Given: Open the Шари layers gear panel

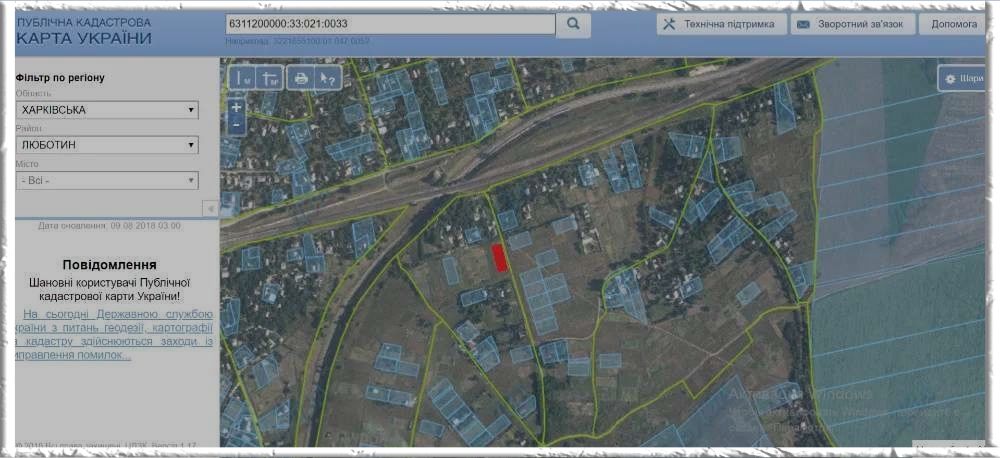Looking at the screenshot, I should click(962, 78).
